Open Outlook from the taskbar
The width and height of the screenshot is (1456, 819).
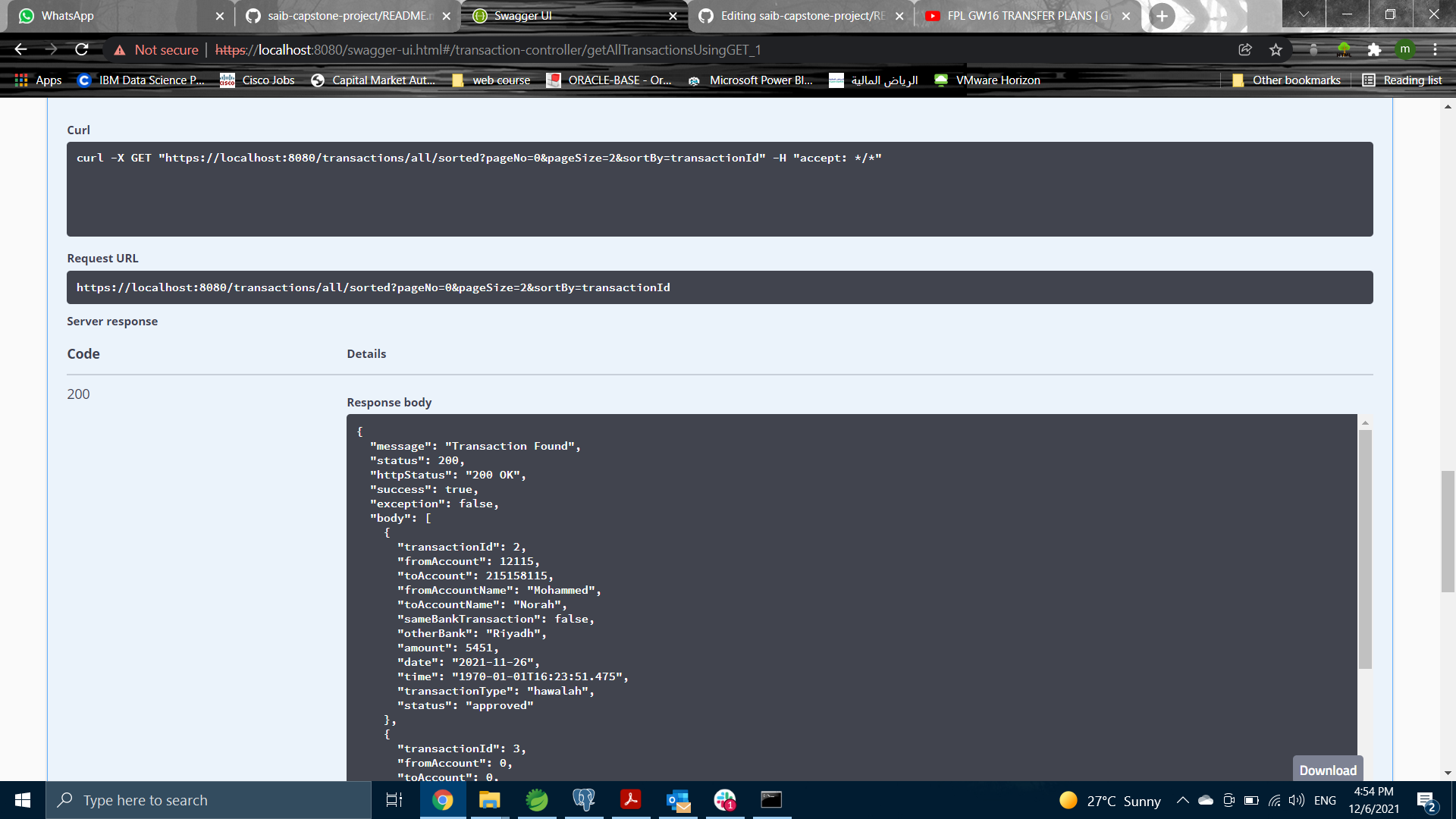[x=678, y=800]
